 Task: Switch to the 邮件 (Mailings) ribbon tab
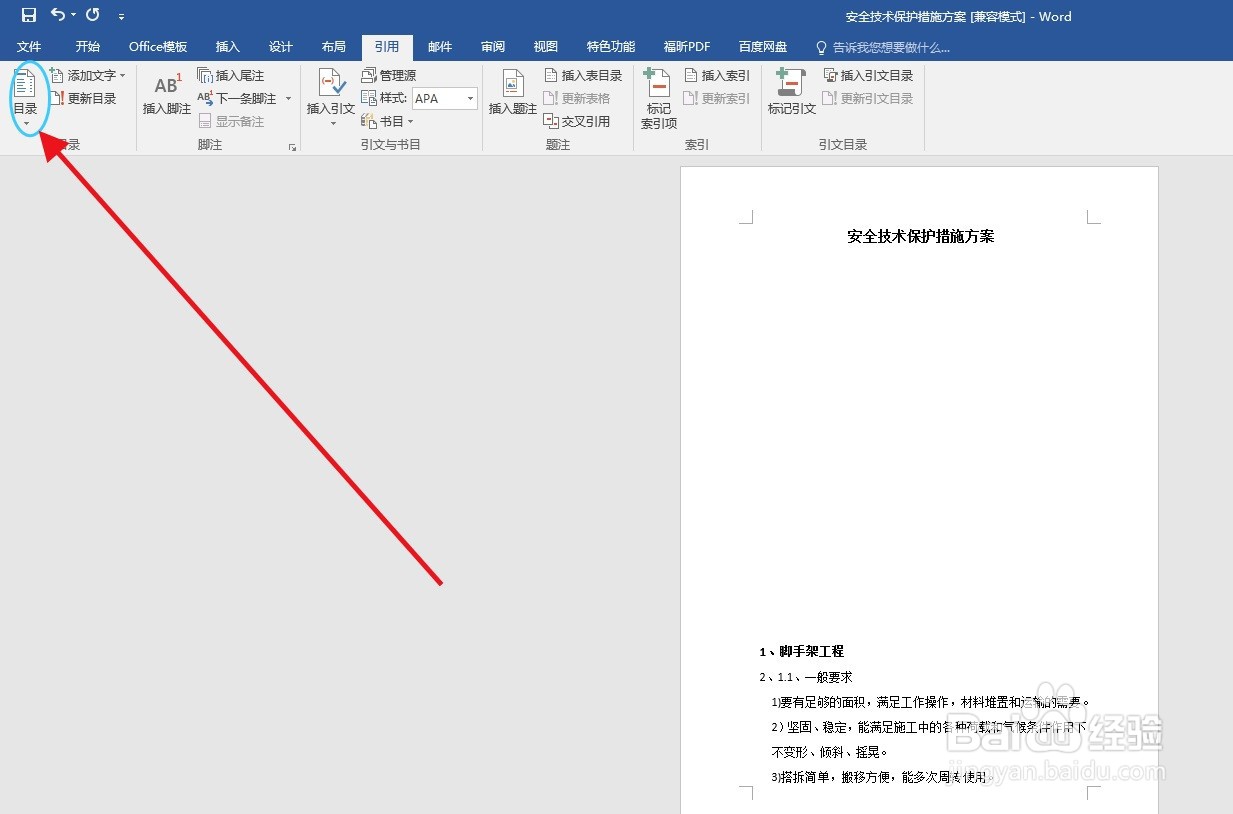point(440,46)
